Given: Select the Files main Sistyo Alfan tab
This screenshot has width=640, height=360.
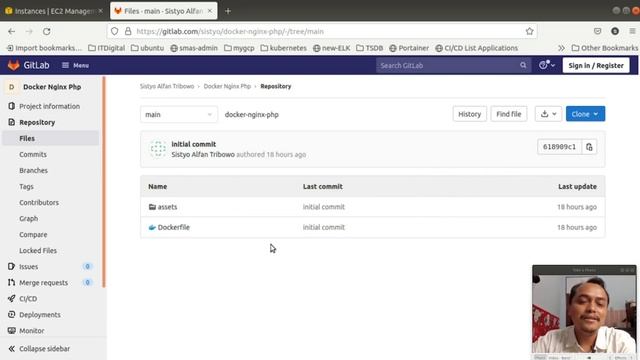Looking at the screenshot, I should click(164, 11).
